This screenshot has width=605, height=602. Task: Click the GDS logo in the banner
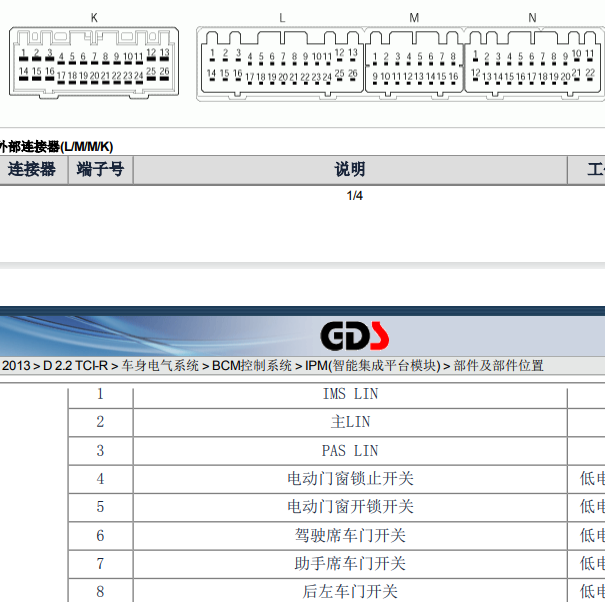point(355,336)
